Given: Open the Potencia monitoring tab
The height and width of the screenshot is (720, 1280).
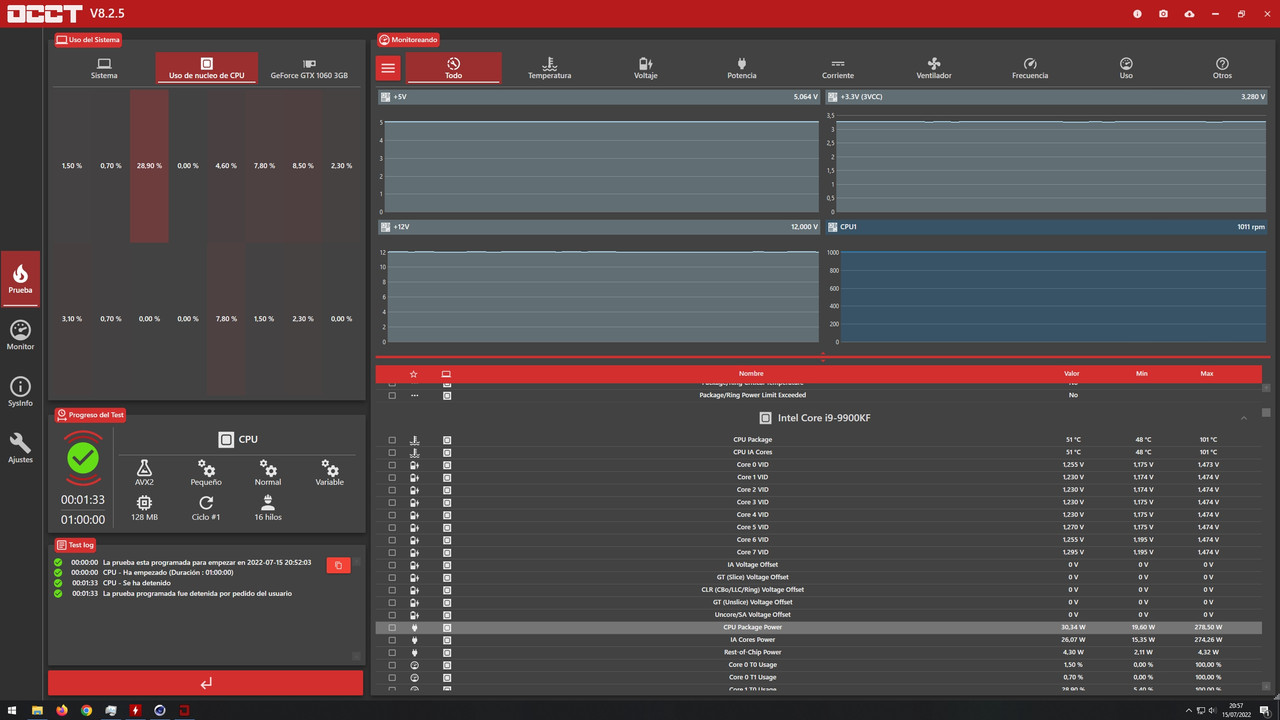Looking at the screenshot, I should [741, 68].
